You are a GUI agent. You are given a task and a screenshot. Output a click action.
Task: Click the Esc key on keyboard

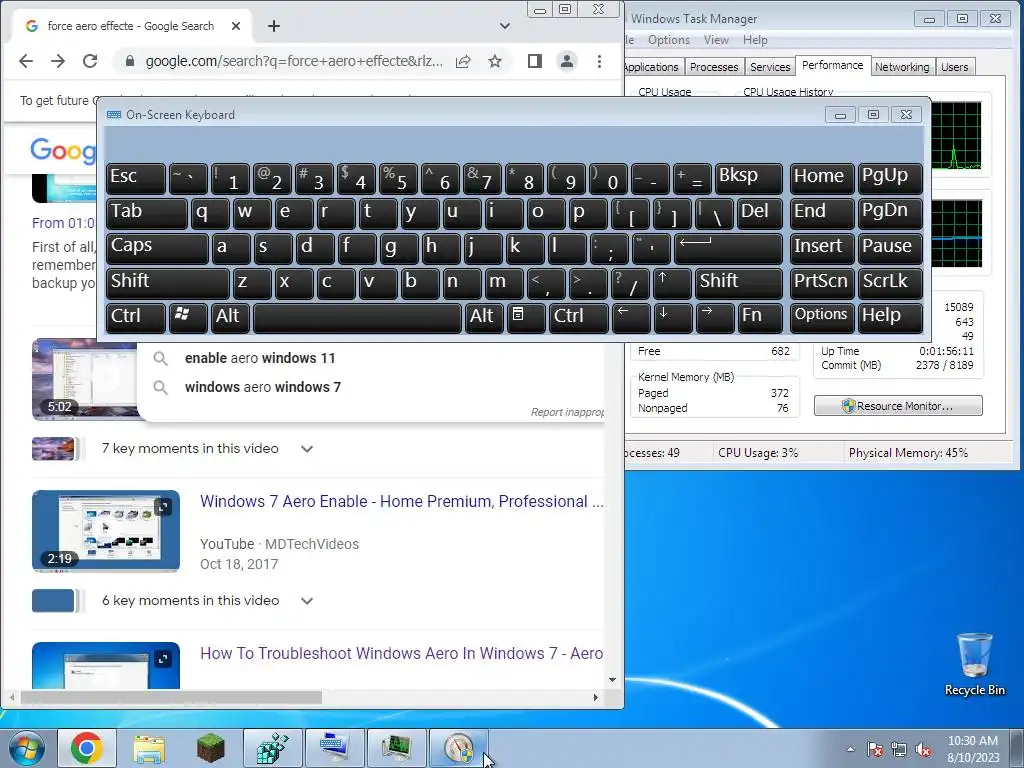(x=136, y=178)
